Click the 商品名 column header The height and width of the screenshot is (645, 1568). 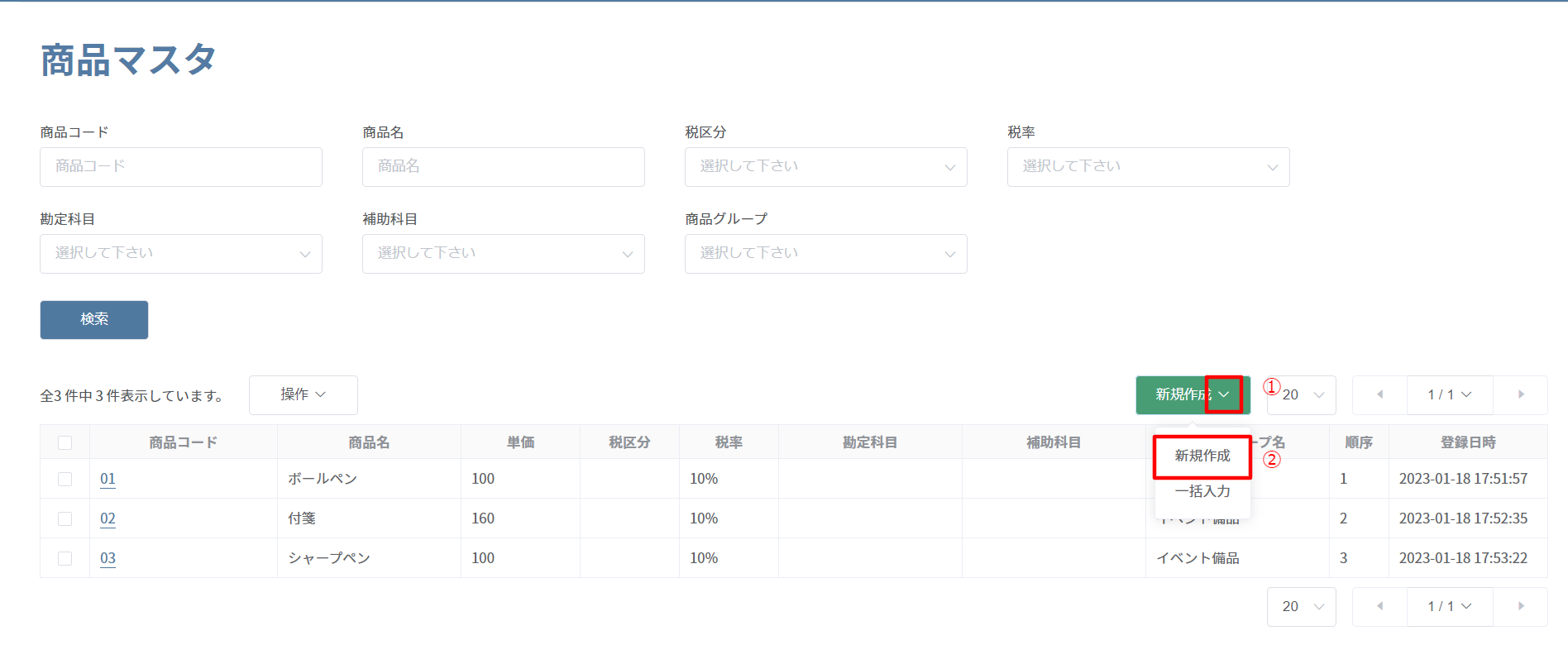pos(369,443)
